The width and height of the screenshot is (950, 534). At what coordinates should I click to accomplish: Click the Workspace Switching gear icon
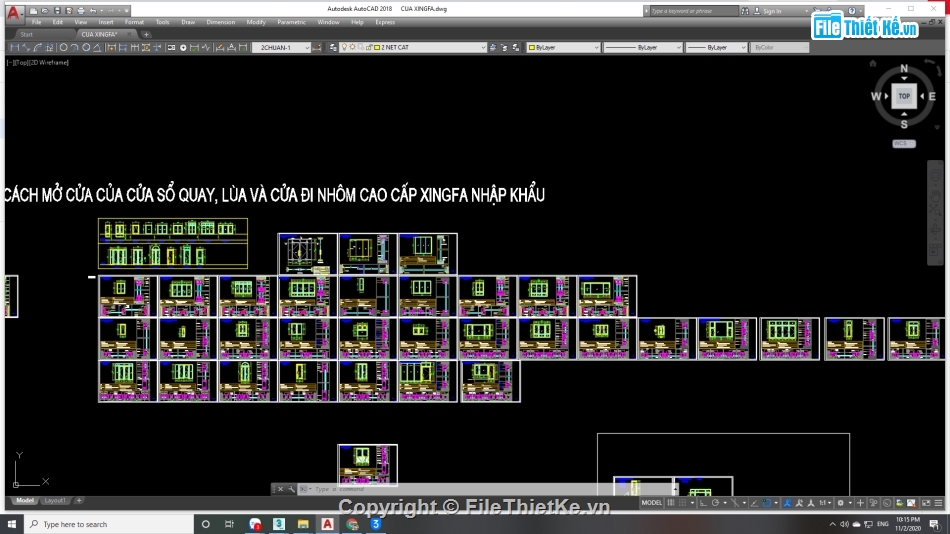pos(840,503)
